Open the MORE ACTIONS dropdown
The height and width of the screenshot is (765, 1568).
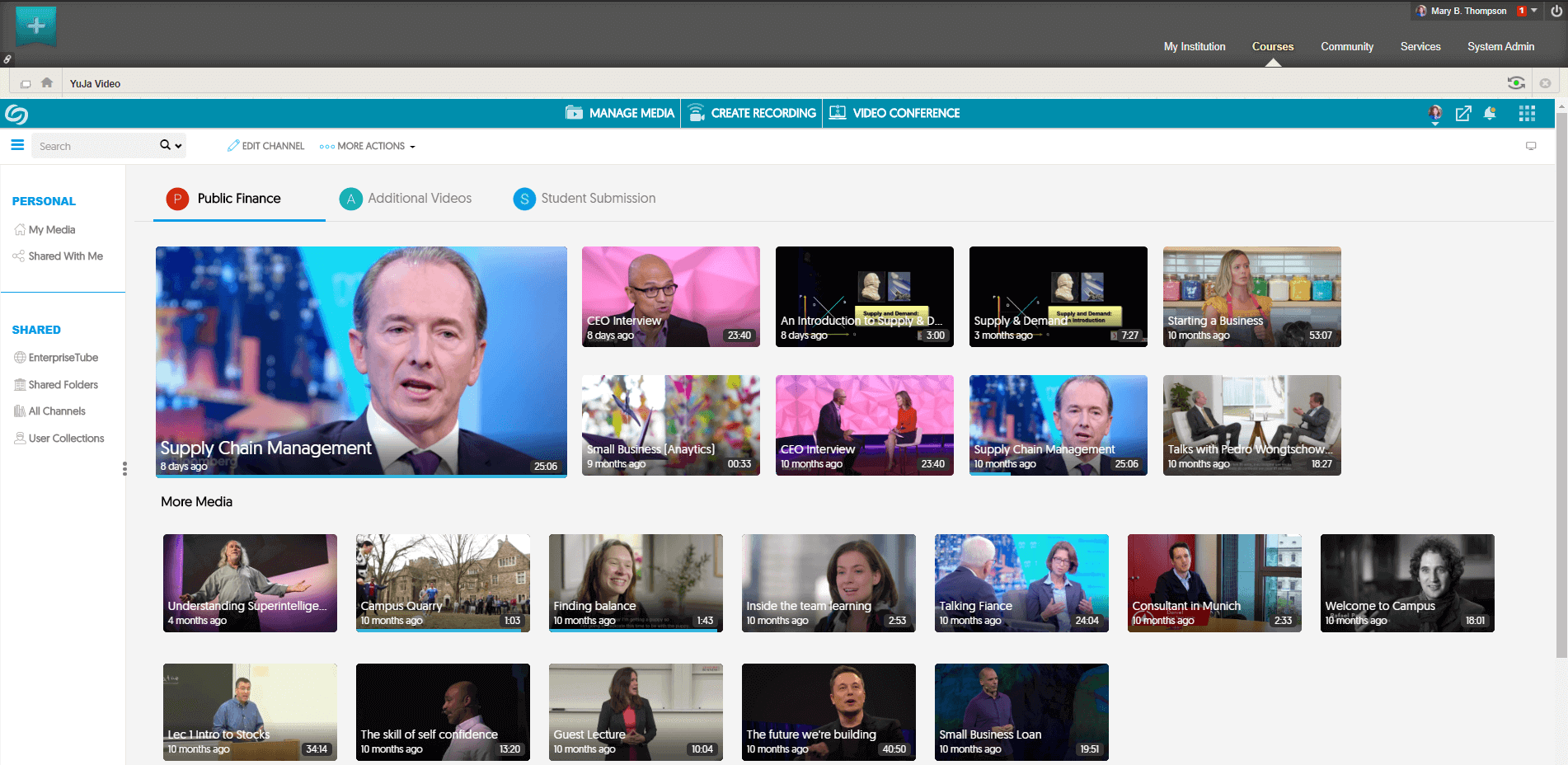pos(367,146)
